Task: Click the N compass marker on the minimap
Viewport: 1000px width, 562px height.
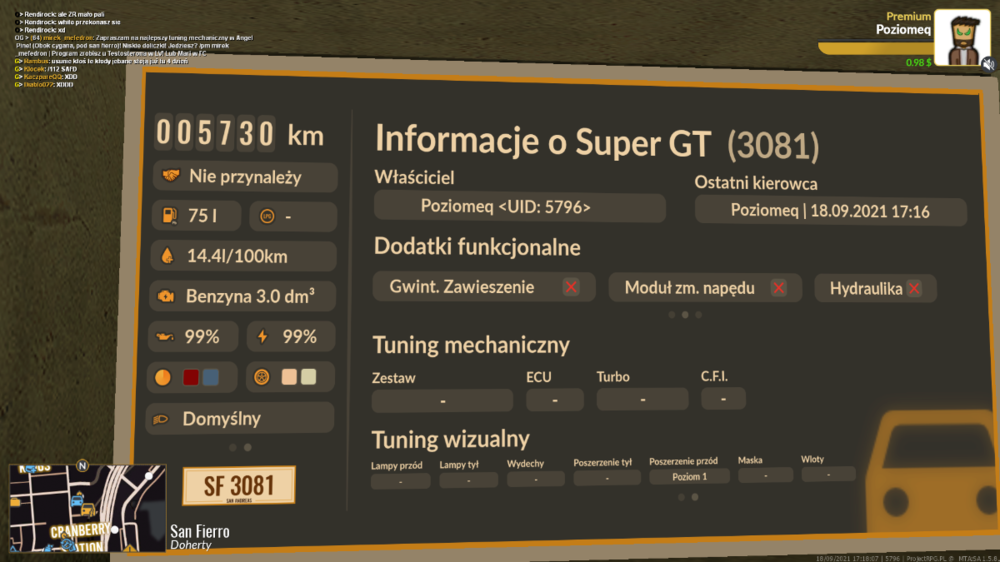Action: (x=82, y=466)
